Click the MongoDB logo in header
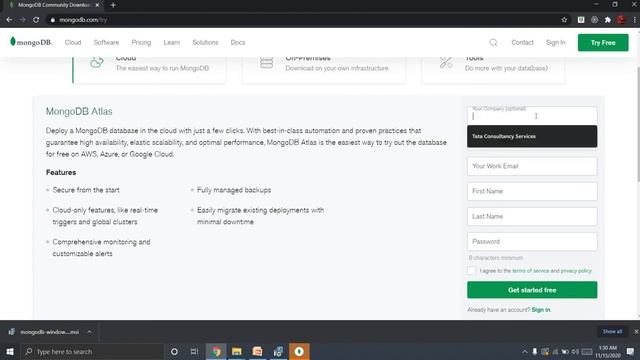Screen dimensions: 640x360 (x=31, y=42)
